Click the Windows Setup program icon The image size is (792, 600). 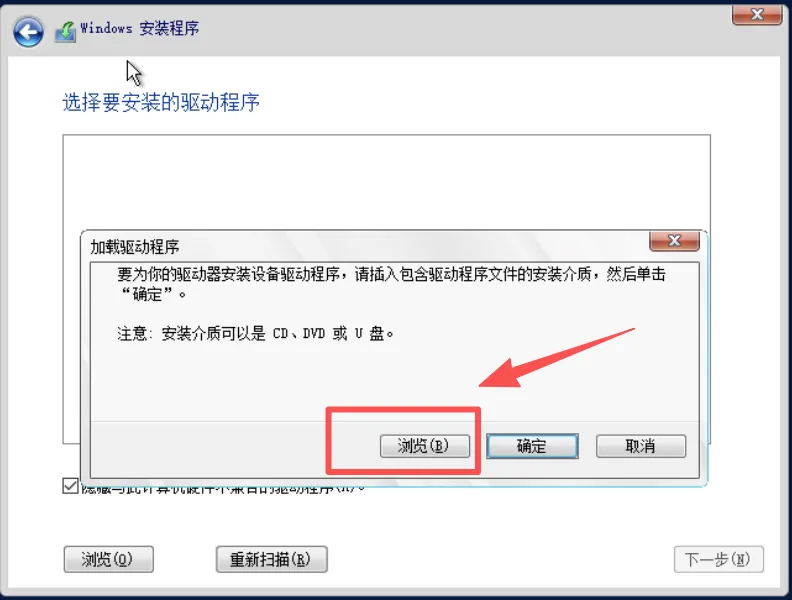pos(66,31)
